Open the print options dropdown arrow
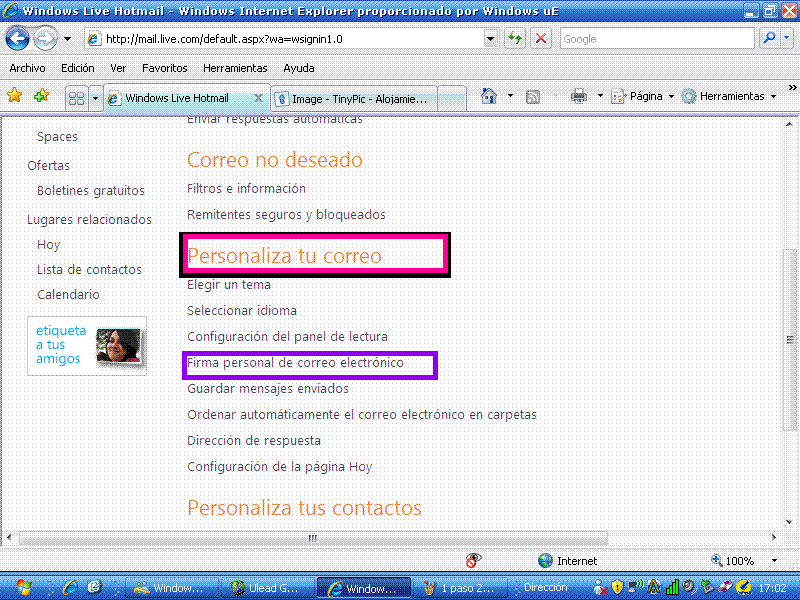Image resolution: width=800 pixels, height=600 pixels. tap(600, 95)
